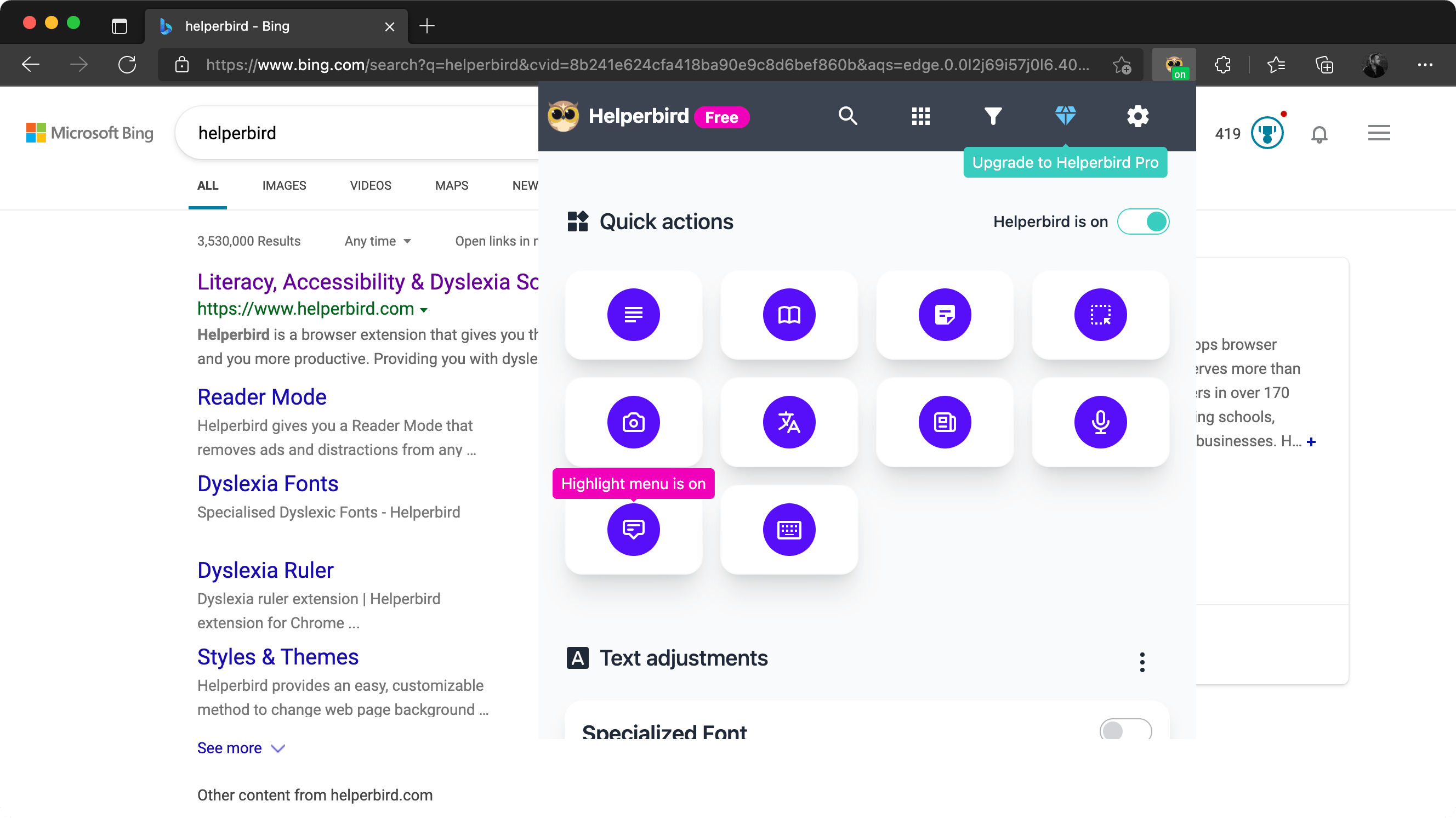Switch to the VIDEOS tab

click(x=370, y=186)
